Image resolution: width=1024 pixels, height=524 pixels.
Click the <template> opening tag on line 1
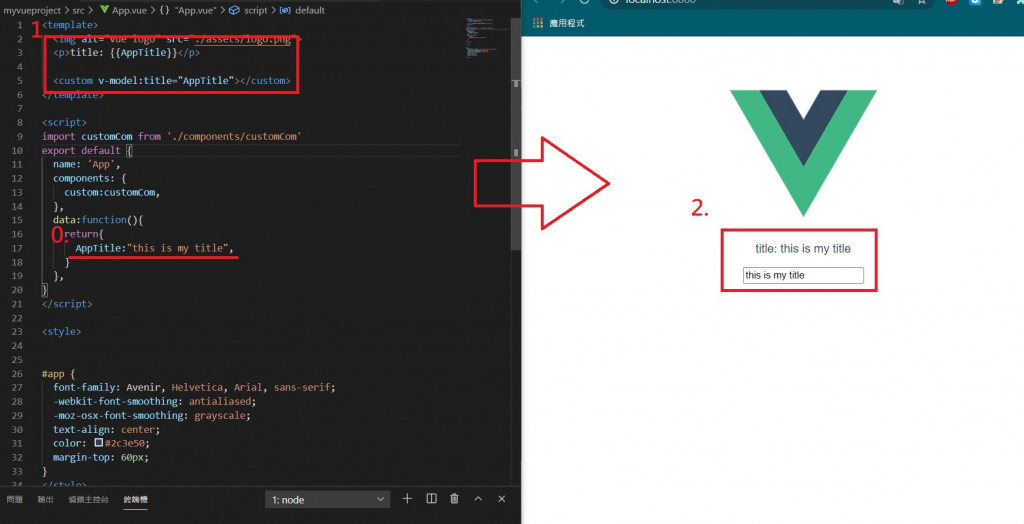[70, 24]
